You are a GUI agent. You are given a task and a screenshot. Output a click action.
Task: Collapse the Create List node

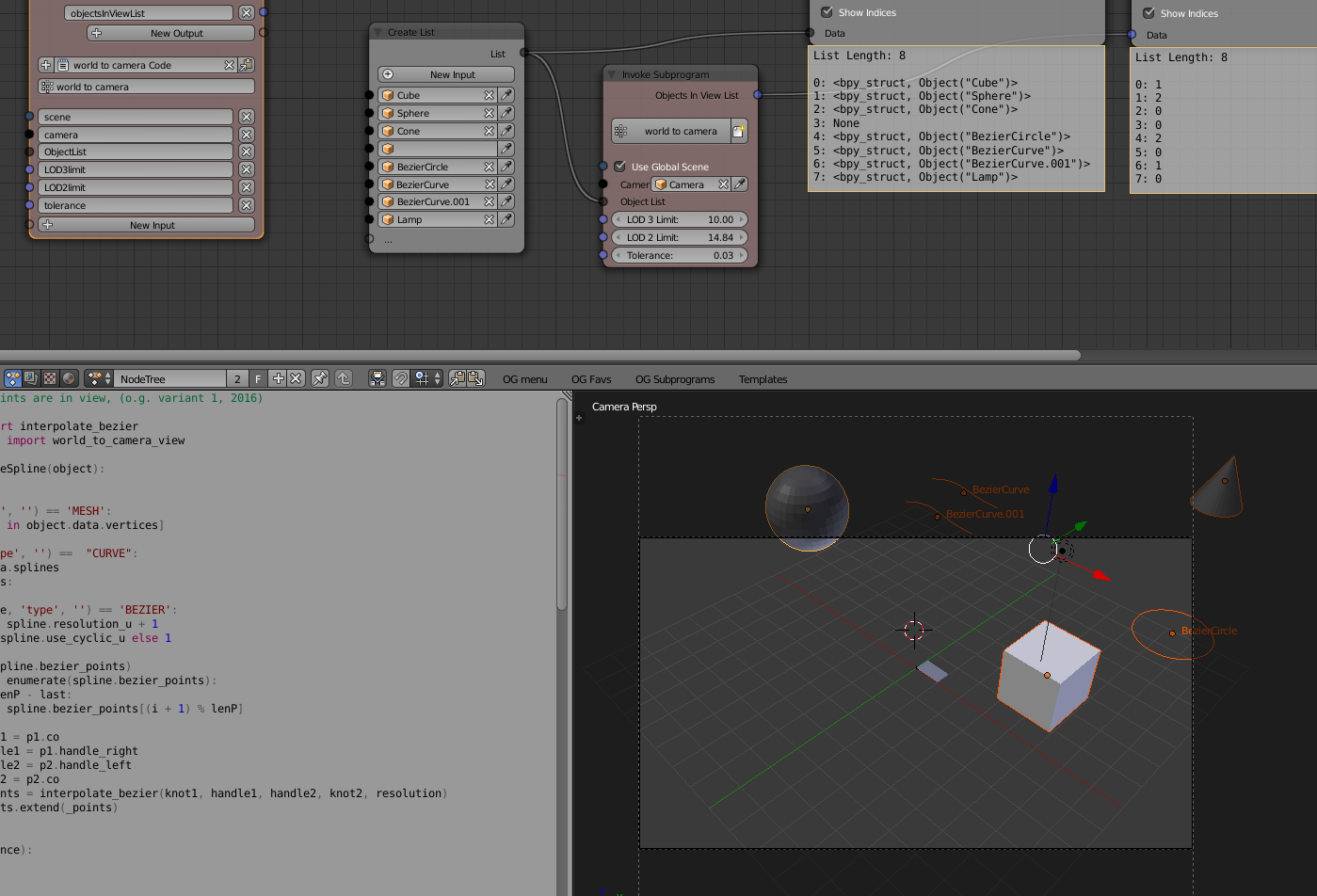(x=378, y=32)
